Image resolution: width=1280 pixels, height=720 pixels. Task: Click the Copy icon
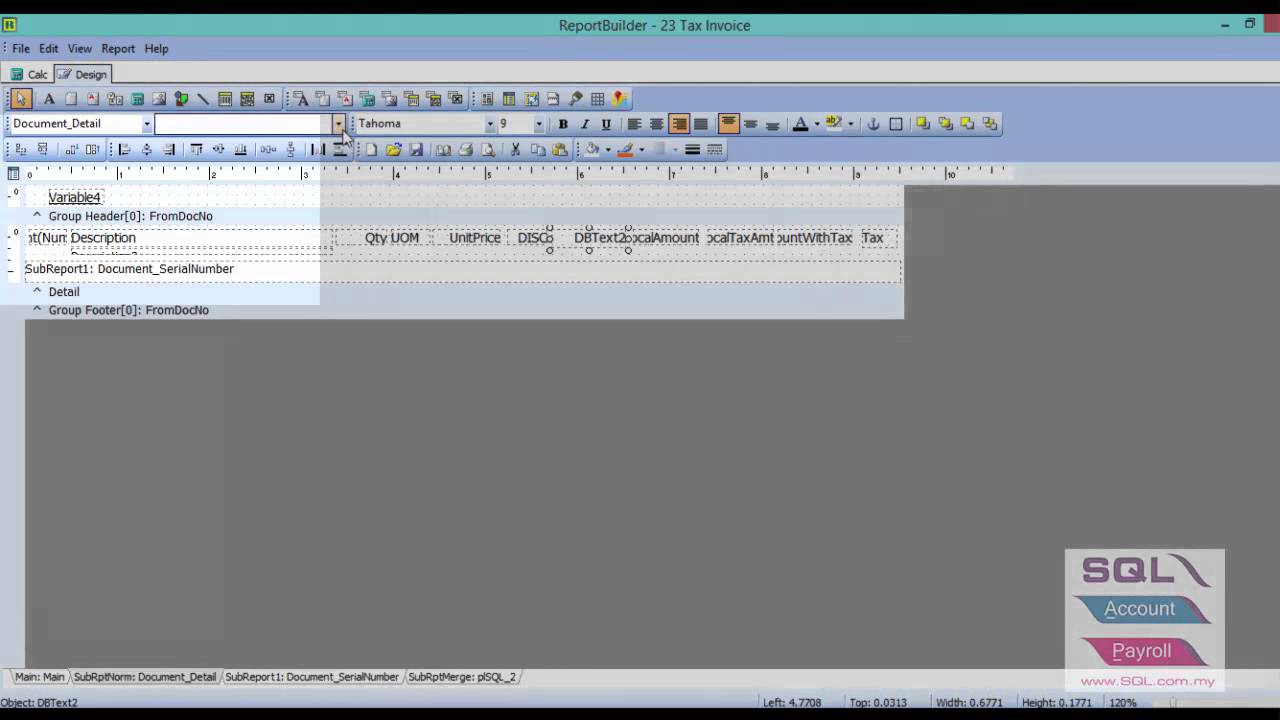coord(538,150)
